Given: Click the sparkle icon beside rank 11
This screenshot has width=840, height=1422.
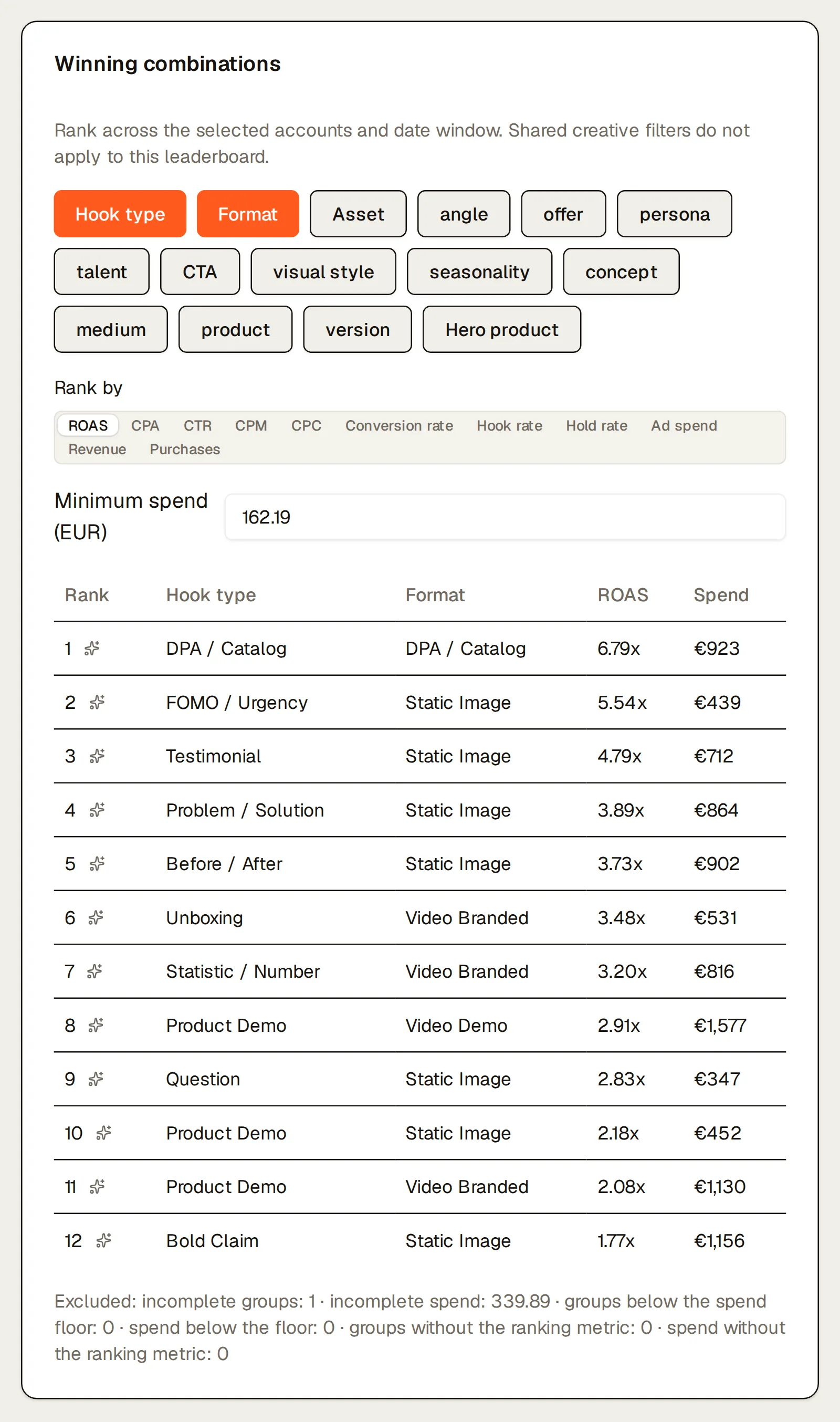Looking at the screenshot, I should (97, 1187).
